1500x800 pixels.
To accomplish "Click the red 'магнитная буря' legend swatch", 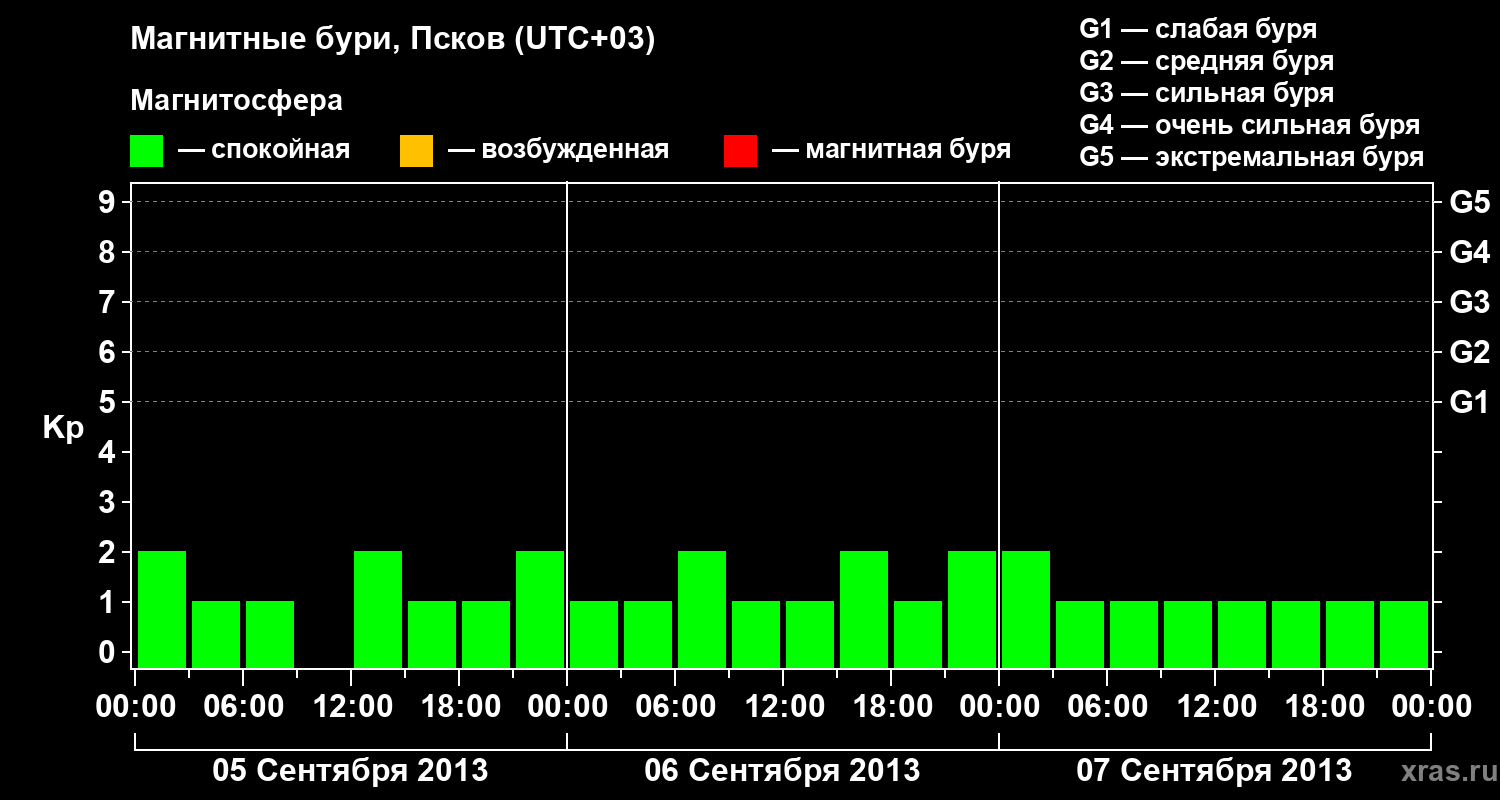I will (x=740, y=151).
